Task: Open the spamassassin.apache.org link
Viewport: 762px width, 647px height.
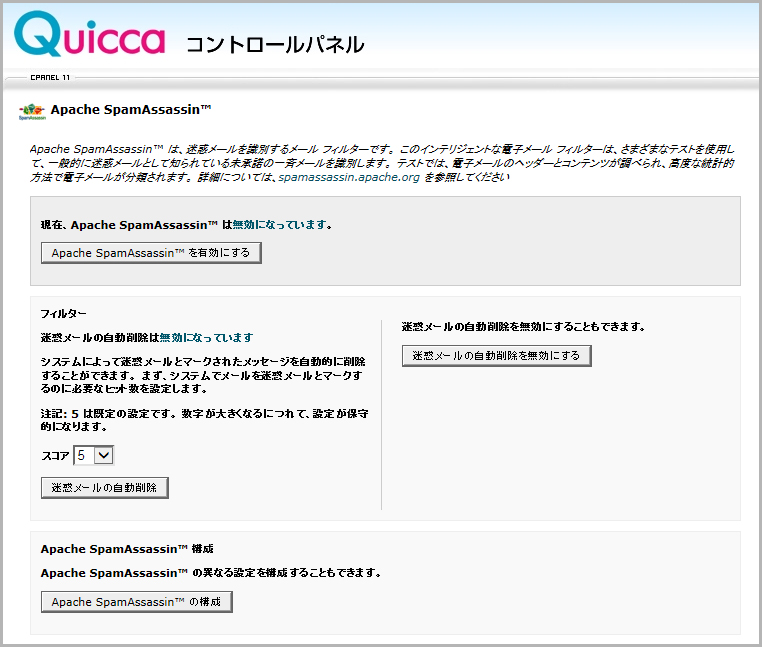Action: 347,177
